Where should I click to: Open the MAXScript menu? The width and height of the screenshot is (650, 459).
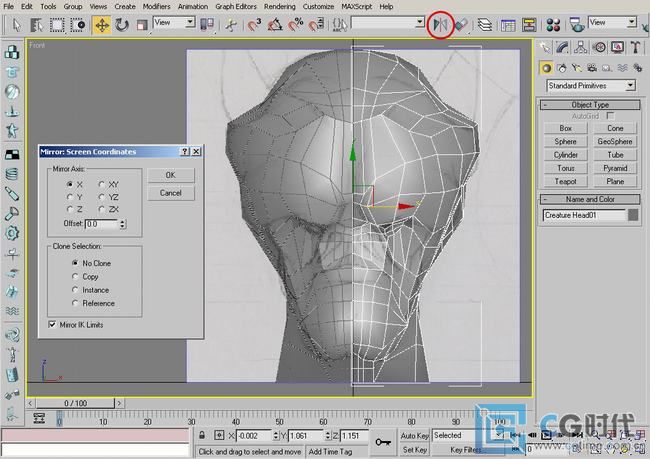coord(357,7)
